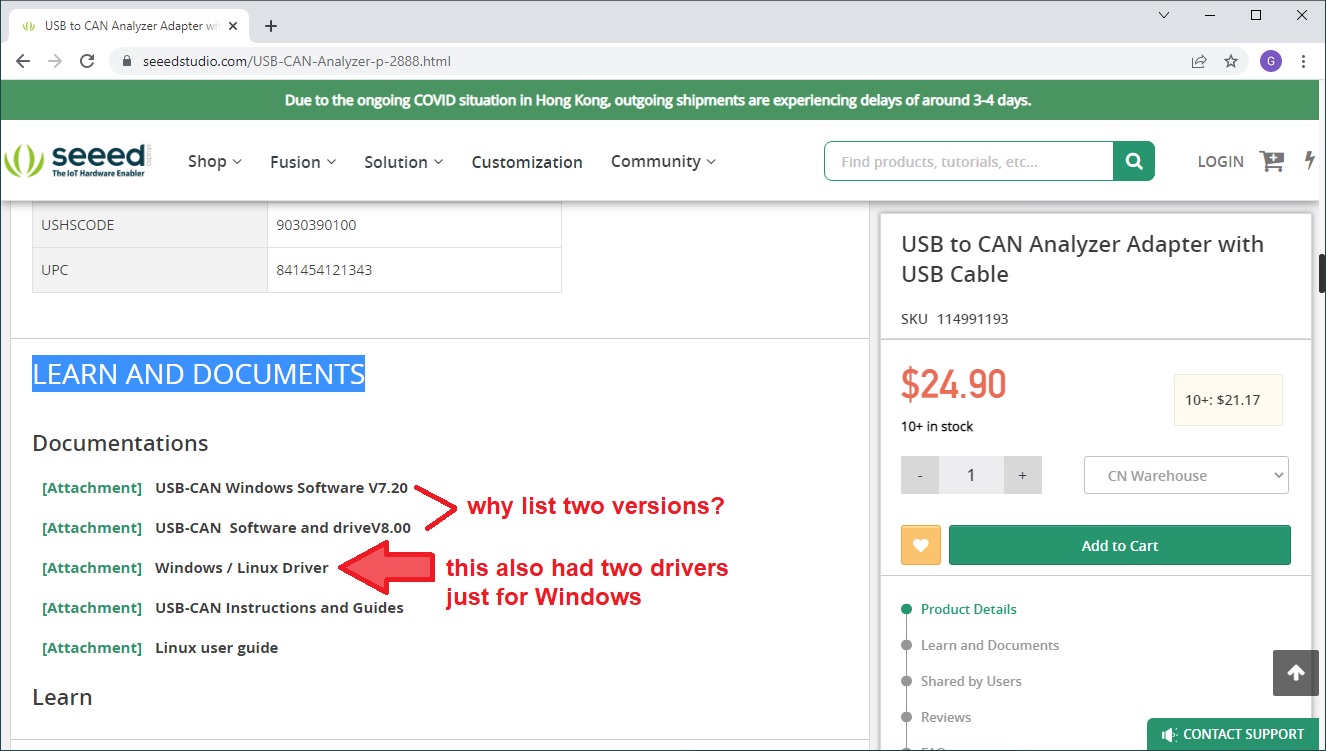The image size is (1326, 751).
Task: Decrease quantity with the minus button
Action: tap(920, 475)
